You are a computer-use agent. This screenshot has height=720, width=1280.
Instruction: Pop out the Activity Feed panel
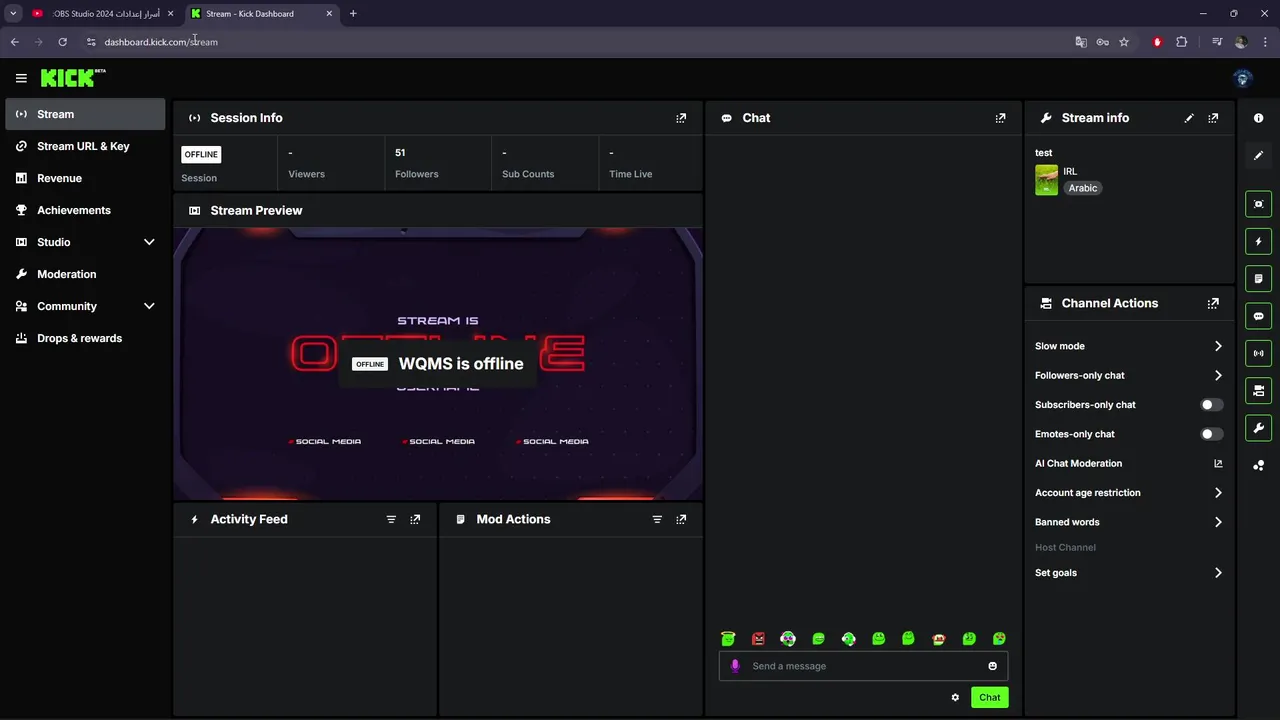click(415, 519)
